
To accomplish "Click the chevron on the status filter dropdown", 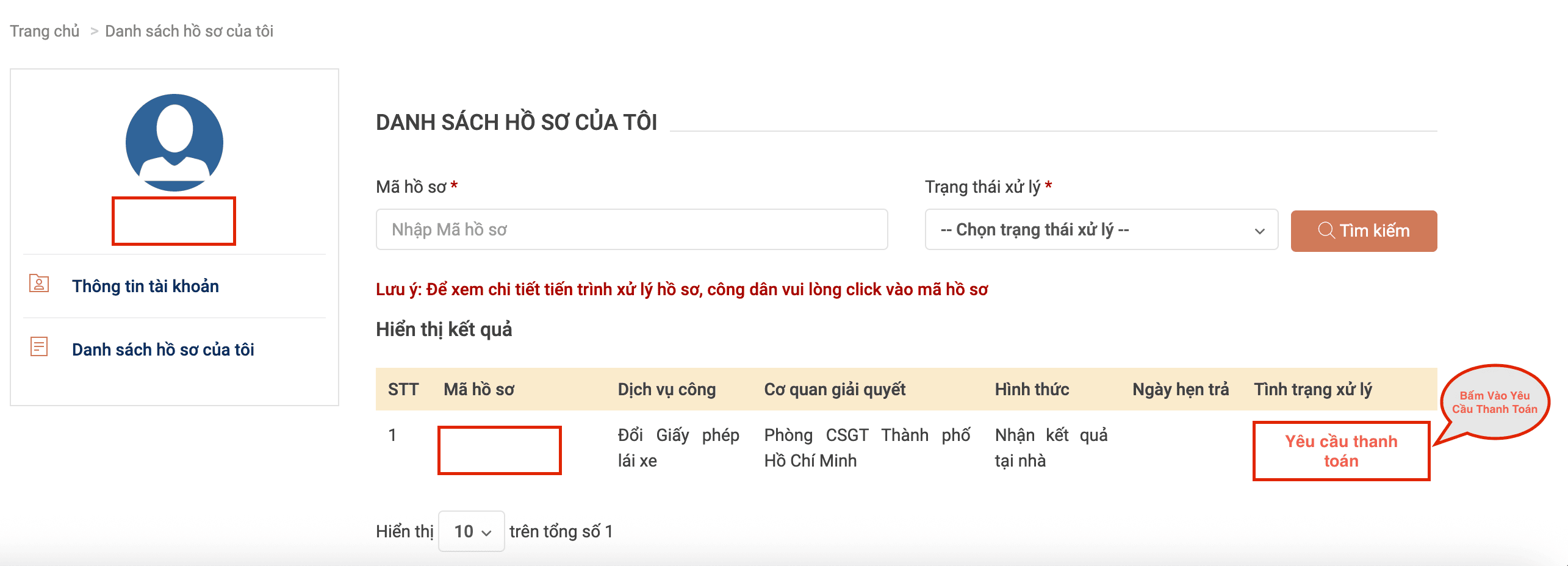I will pos(1259,230).
